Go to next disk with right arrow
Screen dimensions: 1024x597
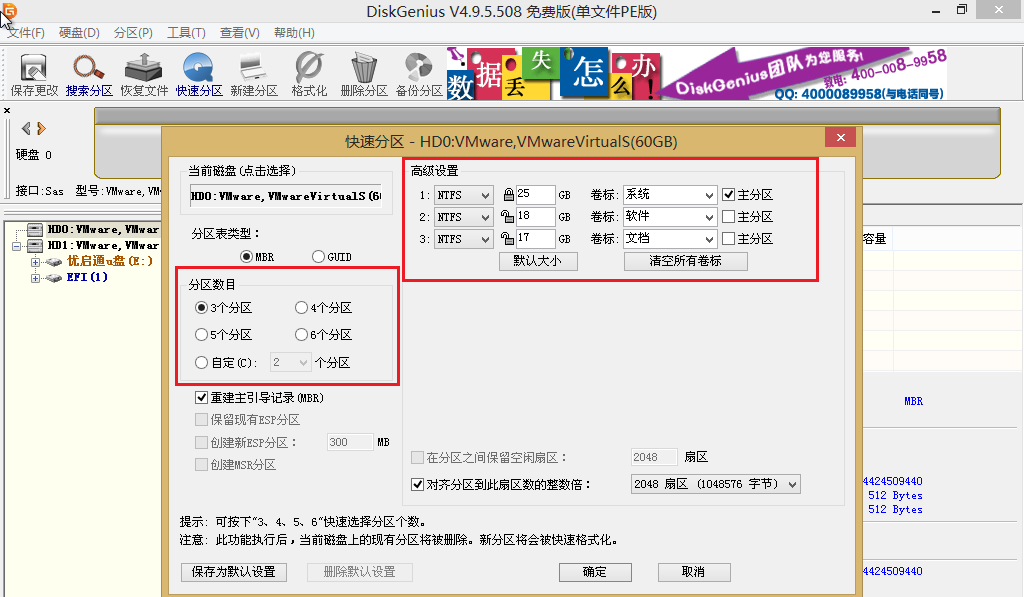pos(41,128)
